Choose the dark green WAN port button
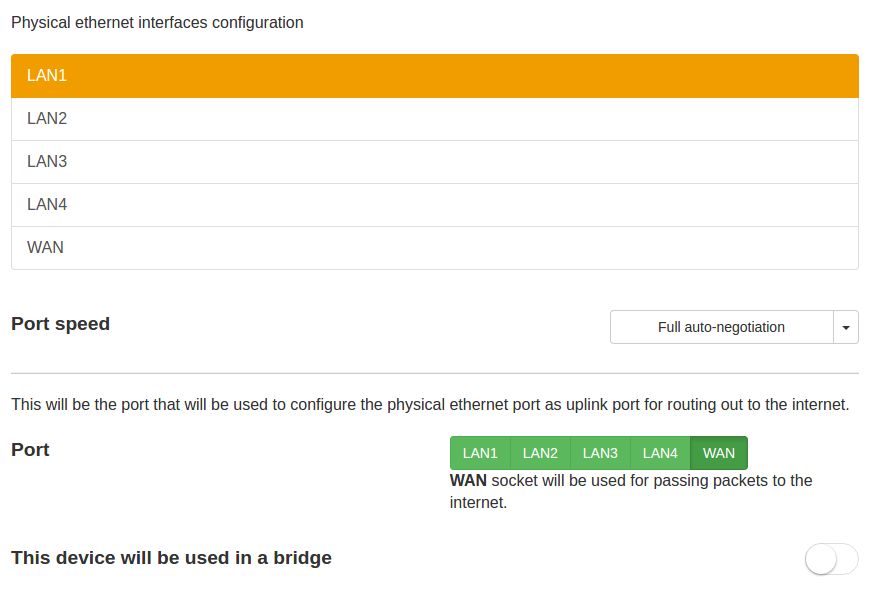The image size is (881, 595). coord(718,453)
